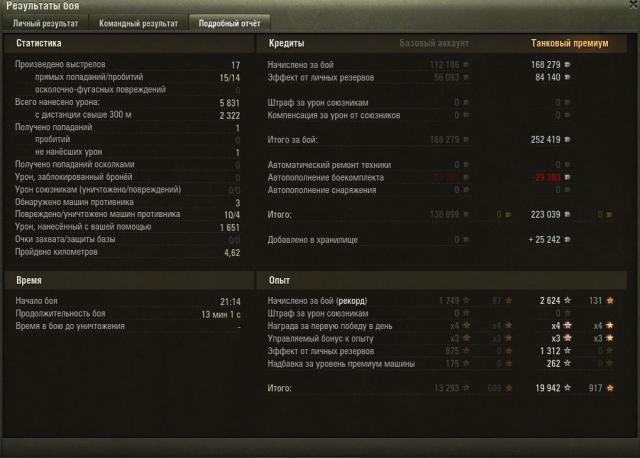The image size is (640, 458).
Task: Click credits icon beside + 25 242
Action: pos(567,240)
